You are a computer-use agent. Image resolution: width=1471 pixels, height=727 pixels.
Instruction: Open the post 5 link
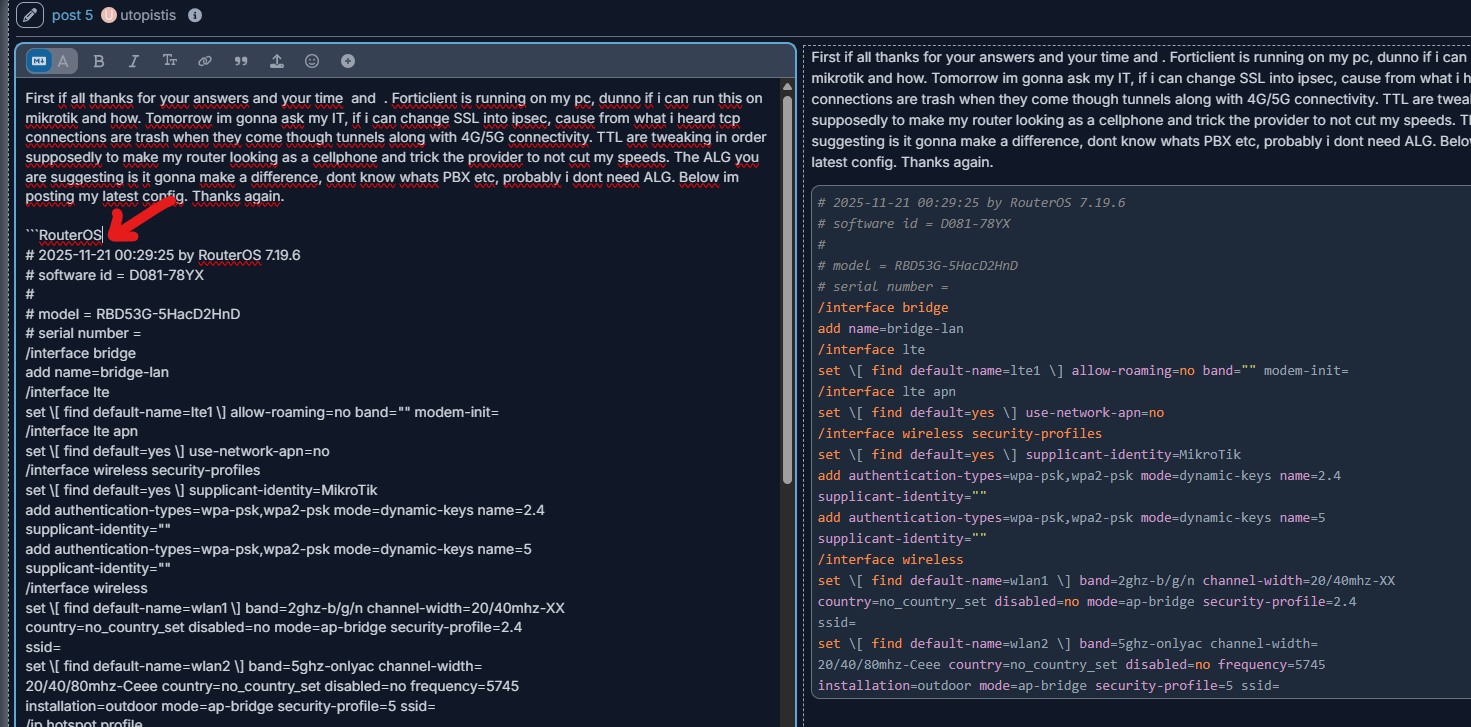(x=72, y=16)
